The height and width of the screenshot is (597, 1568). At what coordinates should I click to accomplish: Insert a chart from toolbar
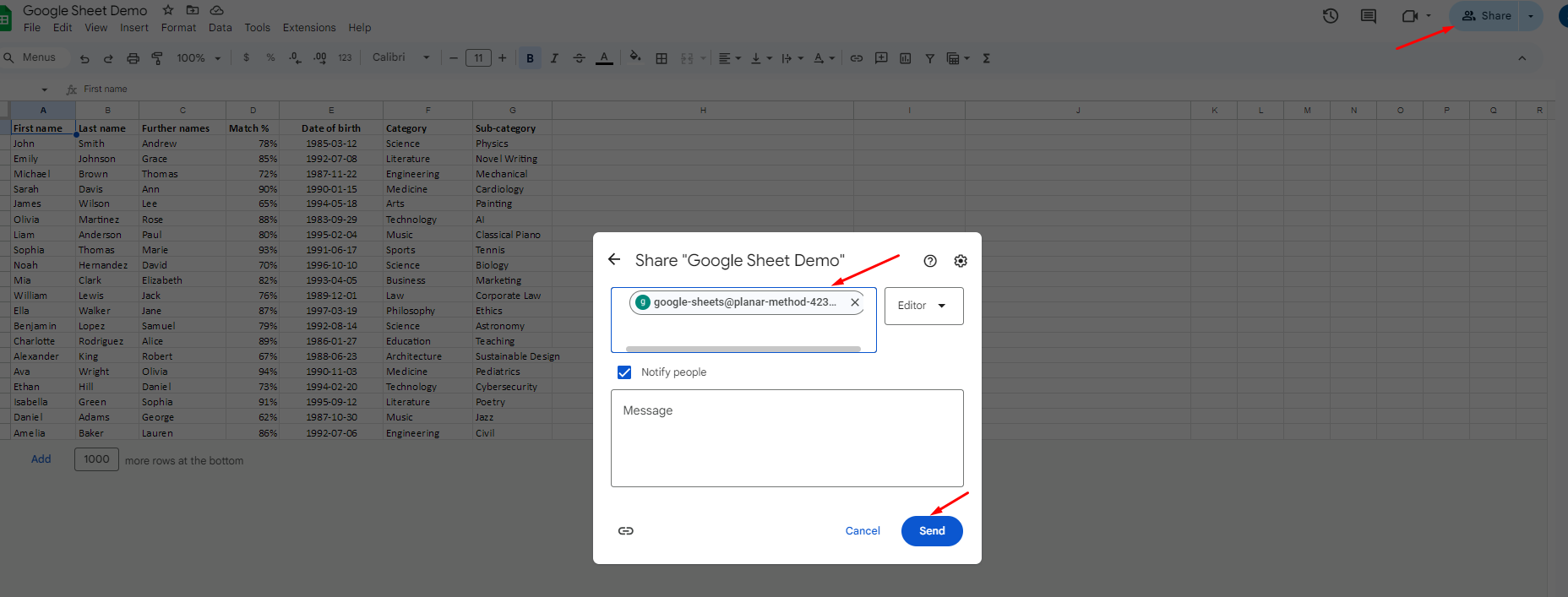pos(906,58)
